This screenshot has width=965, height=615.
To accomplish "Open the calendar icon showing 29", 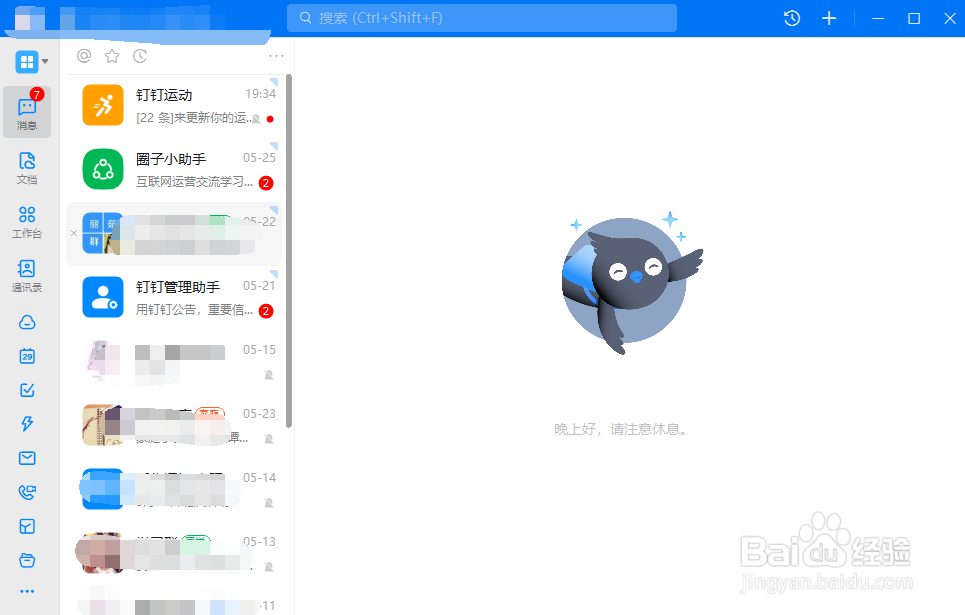I will coord(27,356).
